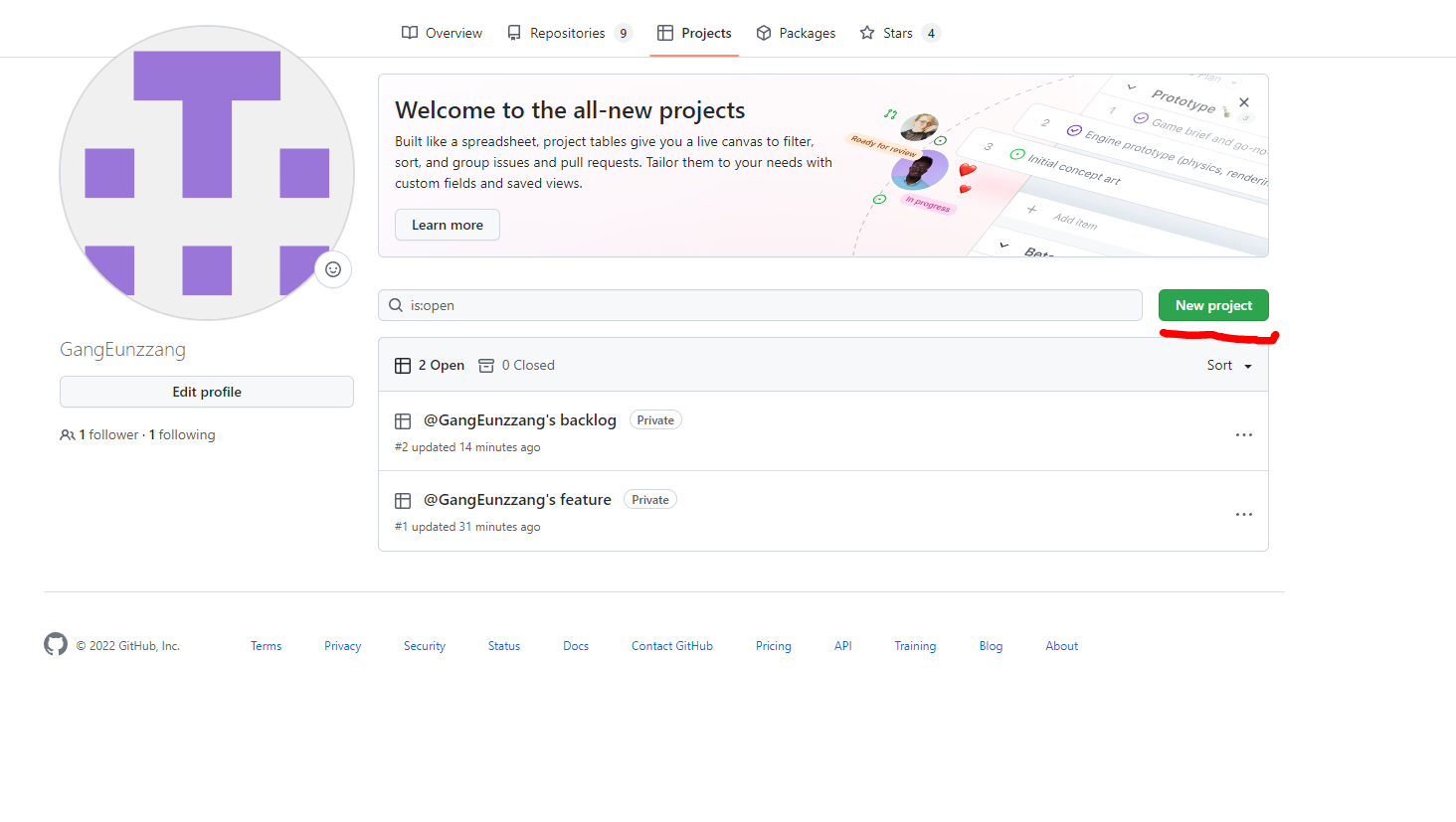Viewport: 1456px width, 822px height.
Task: Click the Edit profile button
Action: 207,392
